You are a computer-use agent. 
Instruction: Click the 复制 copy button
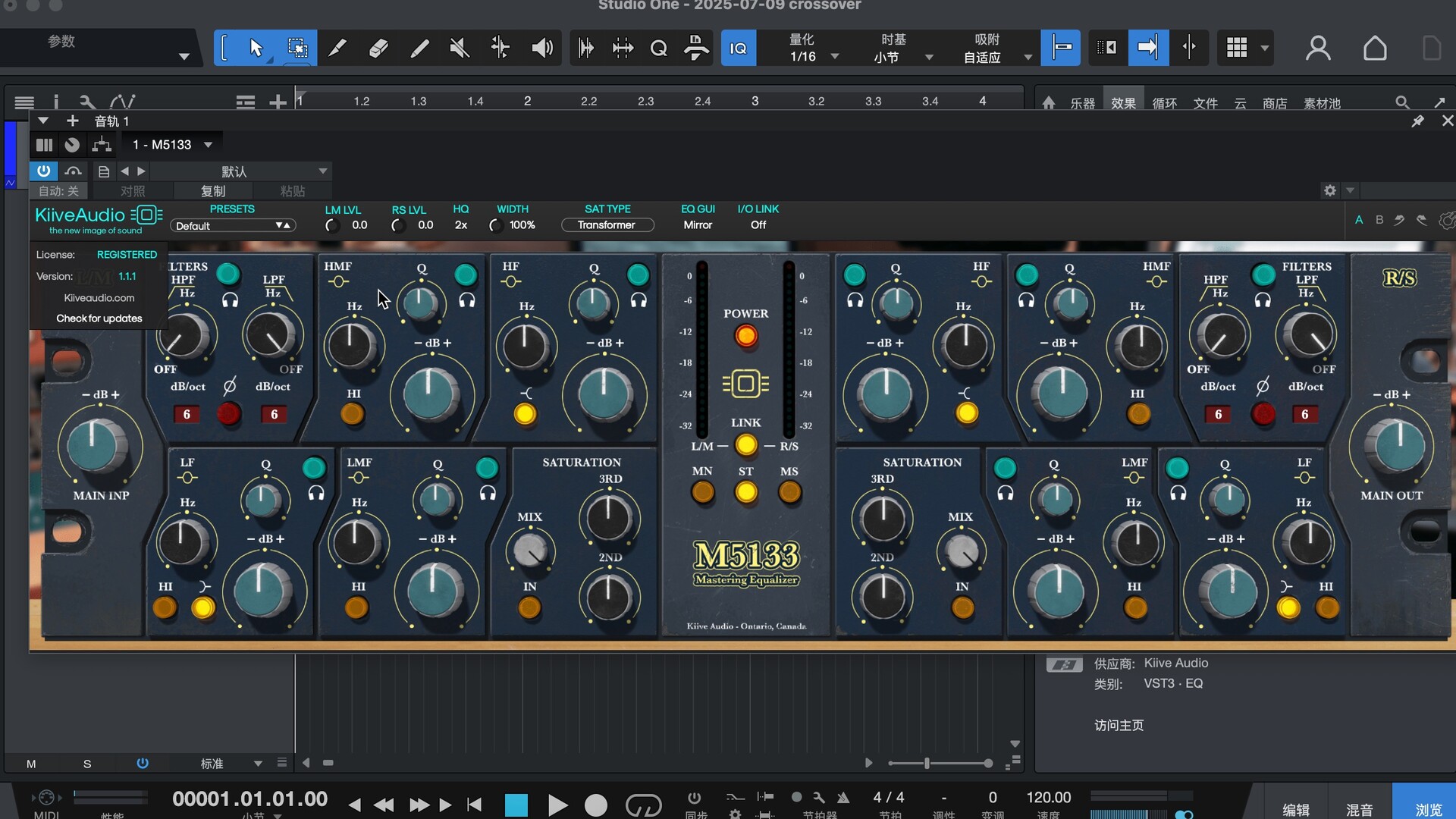tap(213, 191)
